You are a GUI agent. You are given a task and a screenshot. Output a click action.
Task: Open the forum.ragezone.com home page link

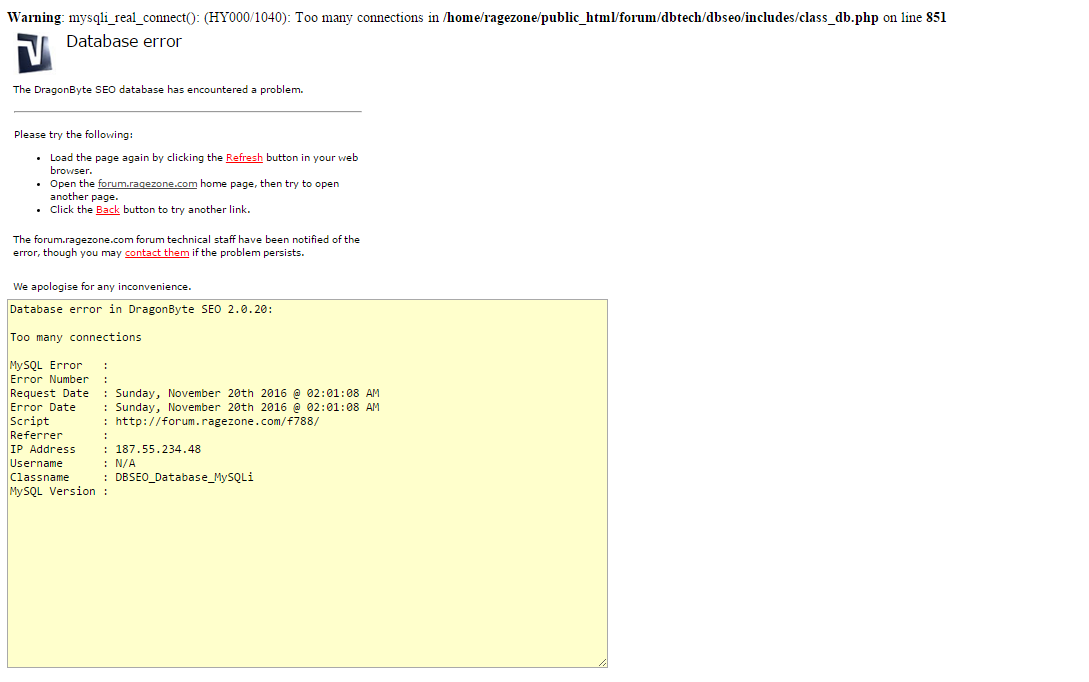click(147, 183)
